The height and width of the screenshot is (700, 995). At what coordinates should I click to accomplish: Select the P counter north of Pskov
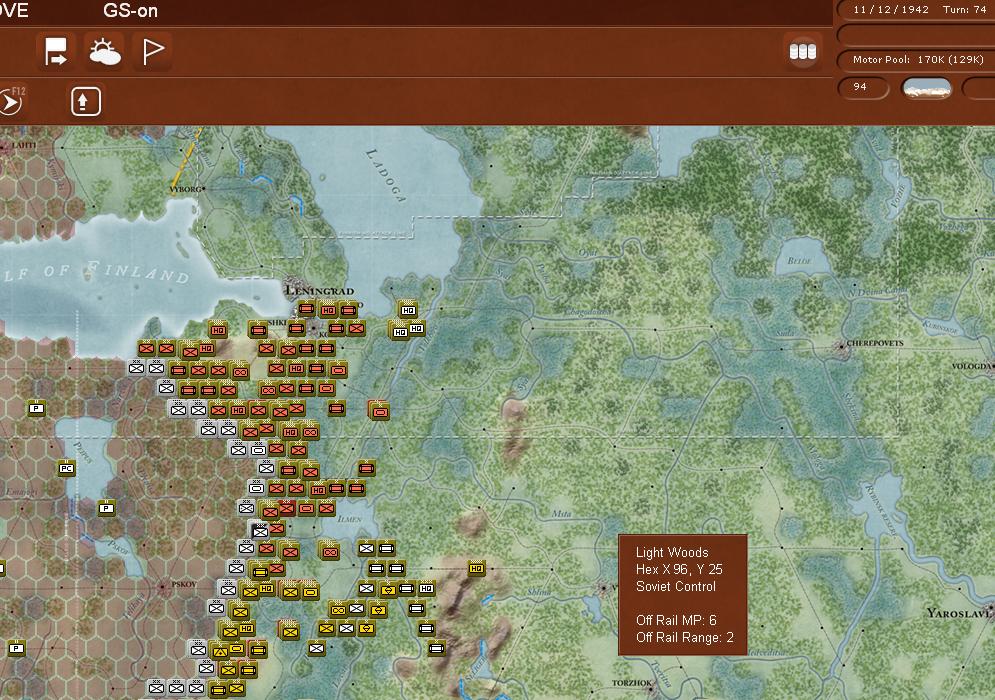tap(107, 508)
